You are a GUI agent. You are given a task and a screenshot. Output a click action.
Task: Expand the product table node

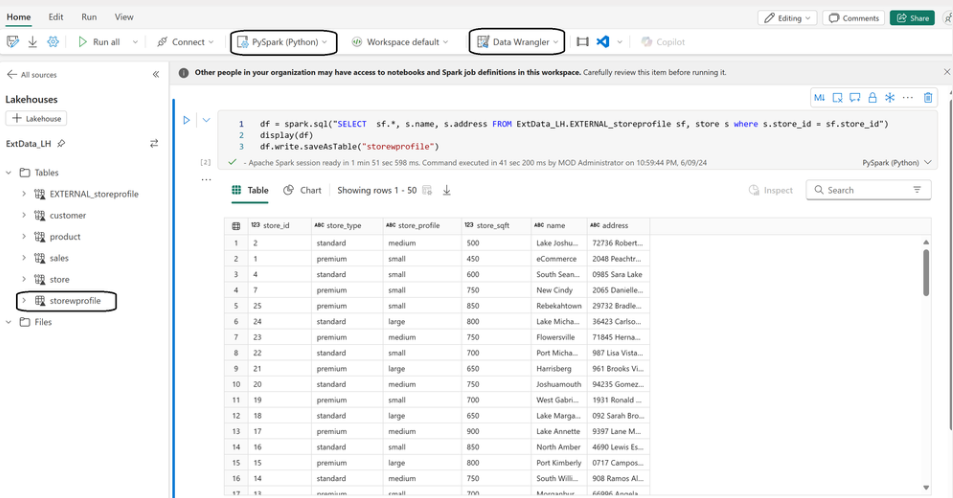24,237
